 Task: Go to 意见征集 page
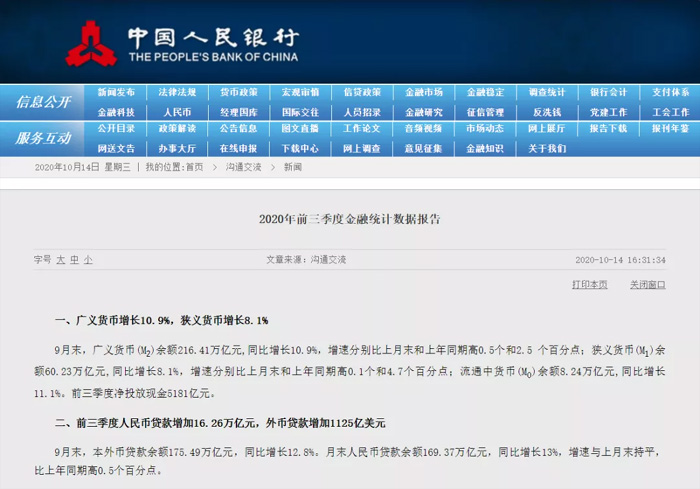(x=424, y=148)
